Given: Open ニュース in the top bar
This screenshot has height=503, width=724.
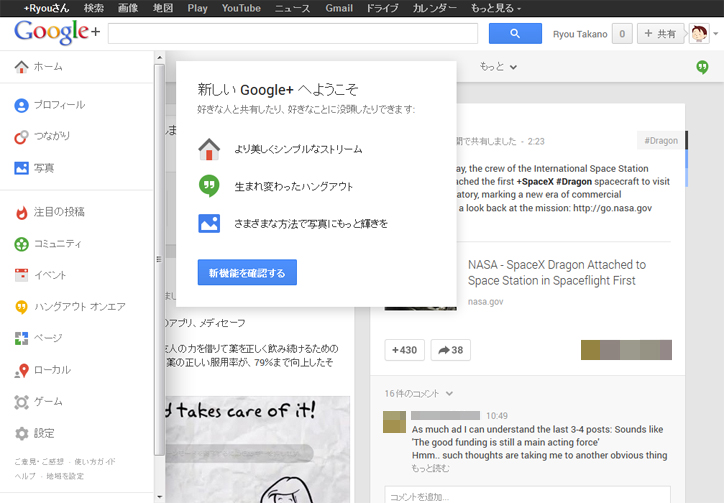Looking at the screenshot, I should [292, 8].
